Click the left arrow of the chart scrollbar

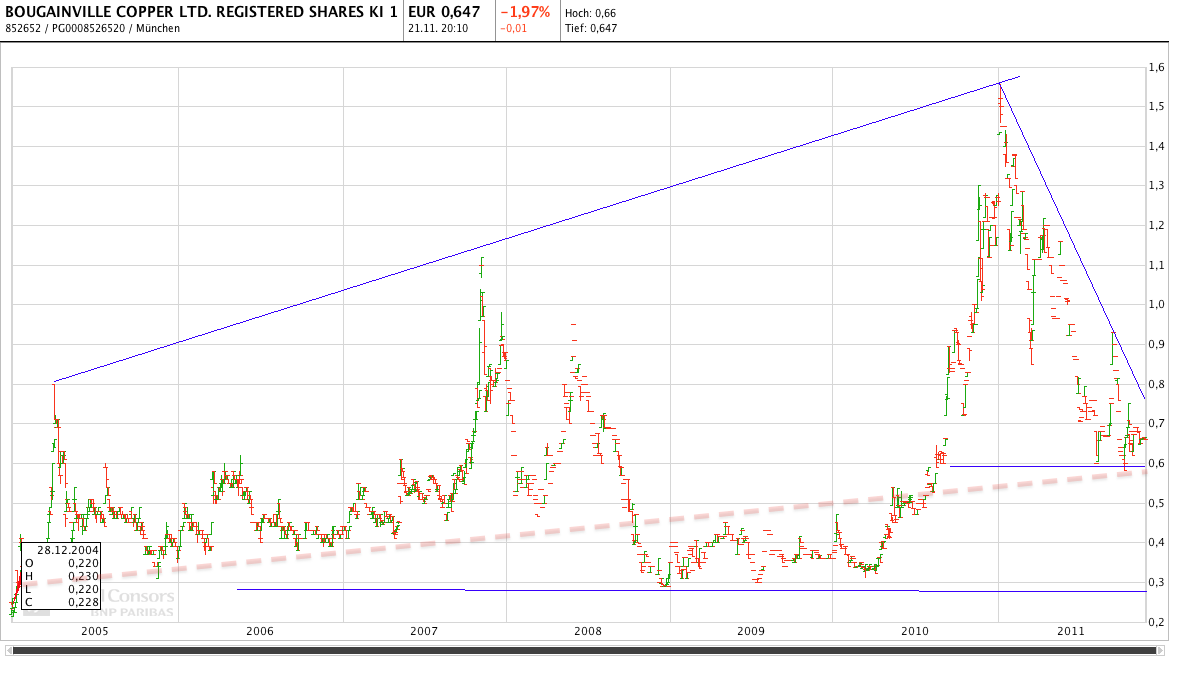click(8, 651)
